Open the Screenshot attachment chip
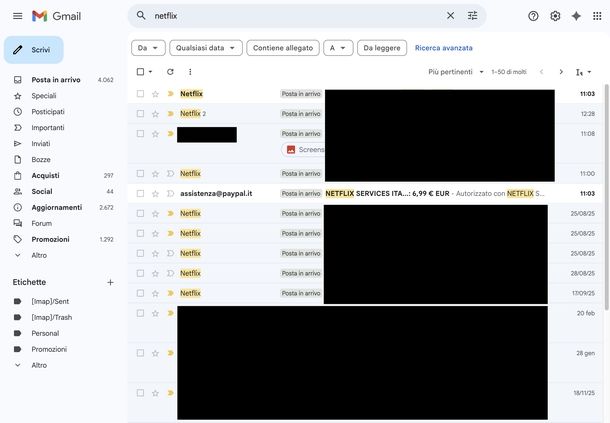The image size is (610, 423). click(303, 149)
